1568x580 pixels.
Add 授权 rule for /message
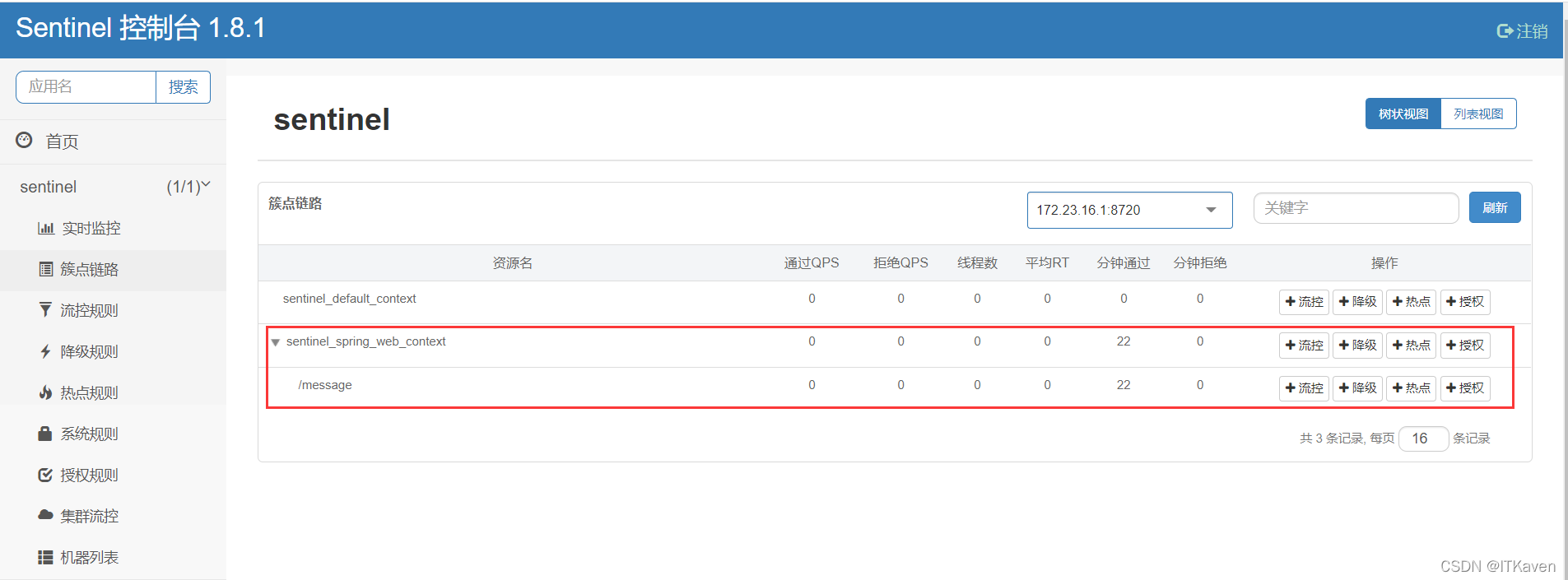pos(1465,388)
